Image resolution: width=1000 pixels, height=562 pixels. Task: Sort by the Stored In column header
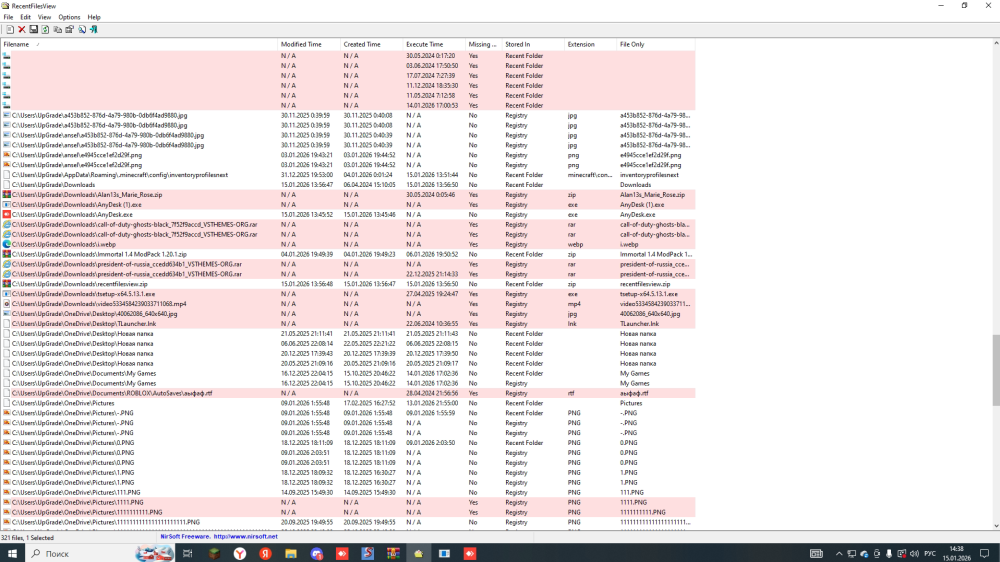coord(533,45)
